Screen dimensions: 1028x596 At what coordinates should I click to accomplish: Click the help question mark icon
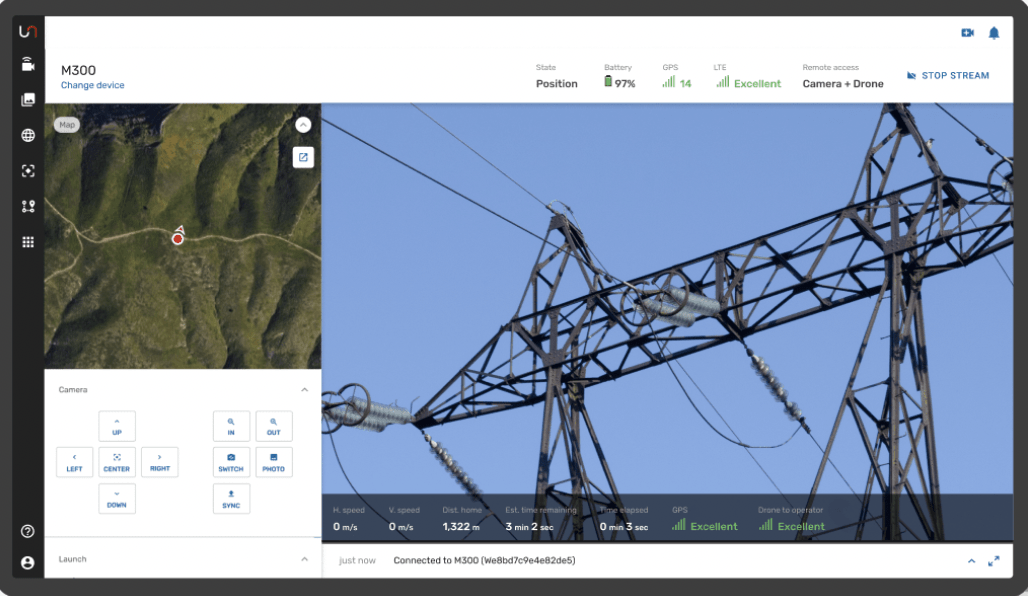tap(28, 531)
